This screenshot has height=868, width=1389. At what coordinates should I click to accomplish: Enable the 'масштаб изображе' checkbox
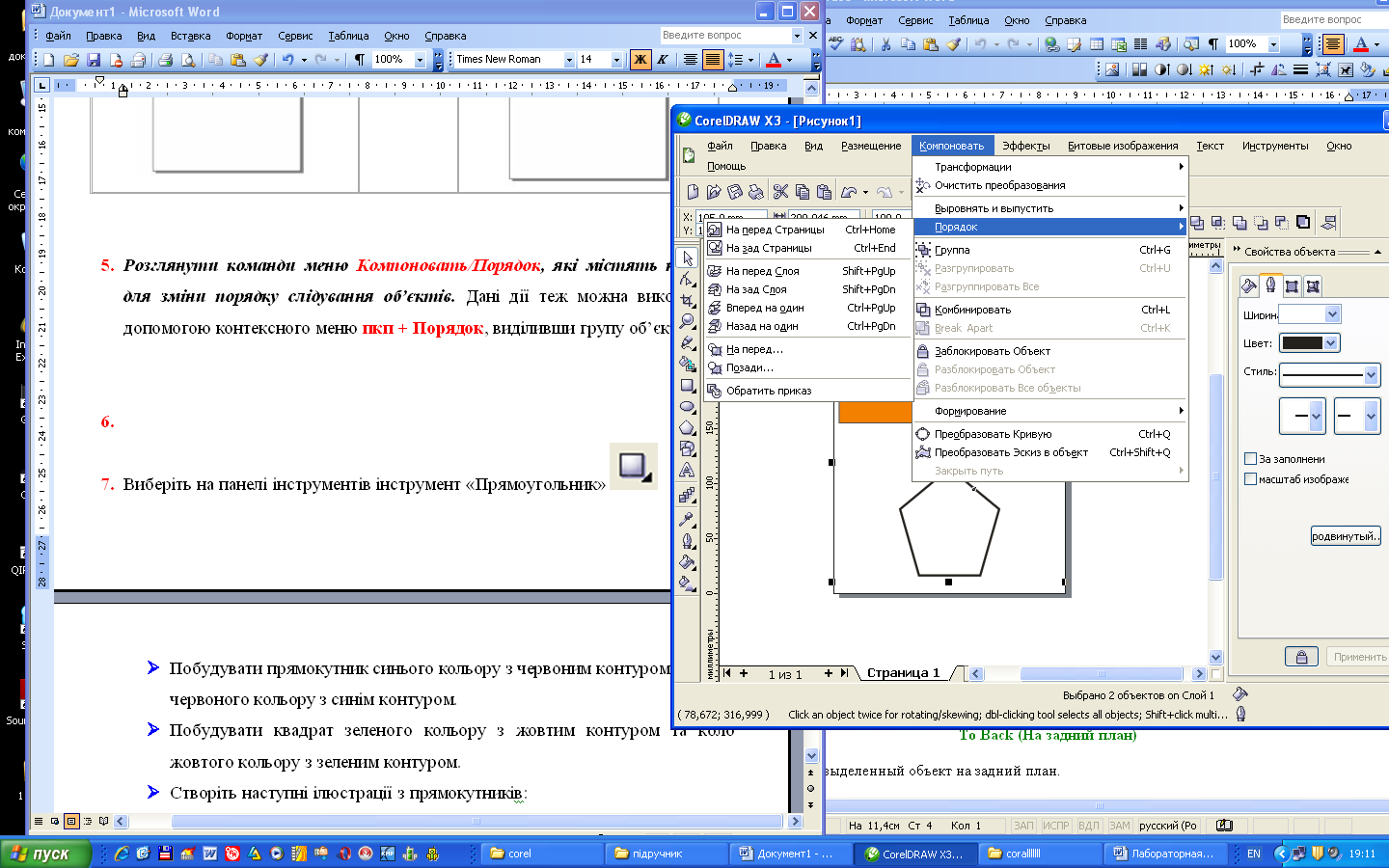coord(1251,478)
